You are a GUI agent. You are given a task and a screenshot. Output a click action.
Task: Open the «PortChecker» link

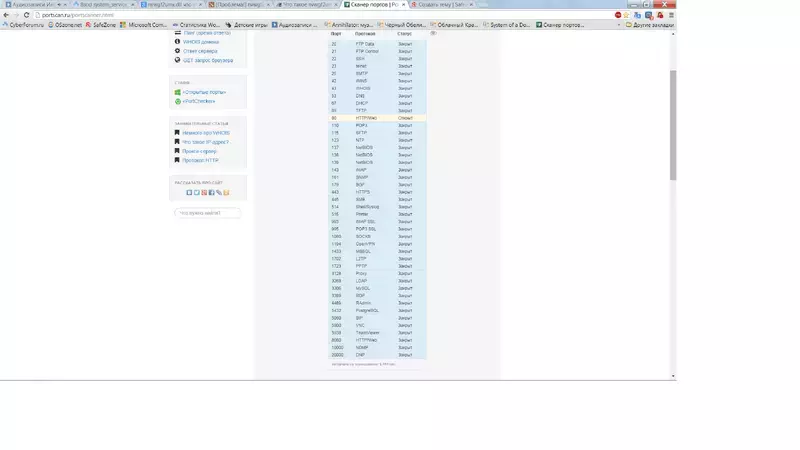(199, 102)
